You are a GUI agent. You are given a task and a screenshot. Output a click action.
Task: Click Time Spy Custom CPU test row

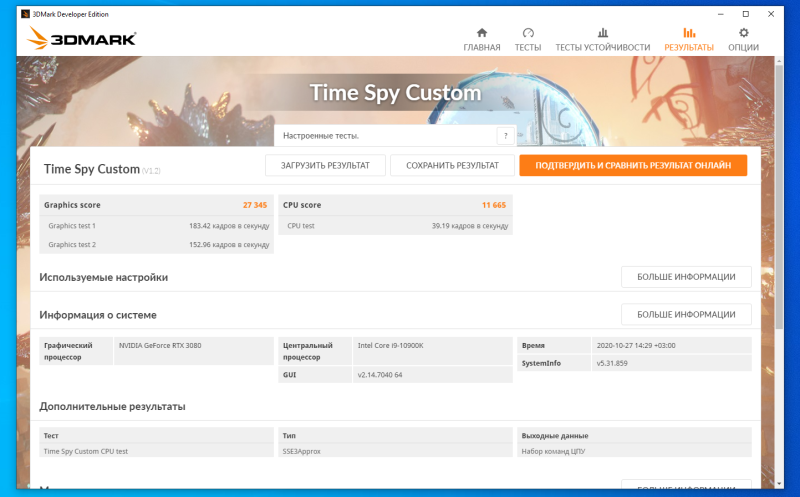tap(157, 451)
